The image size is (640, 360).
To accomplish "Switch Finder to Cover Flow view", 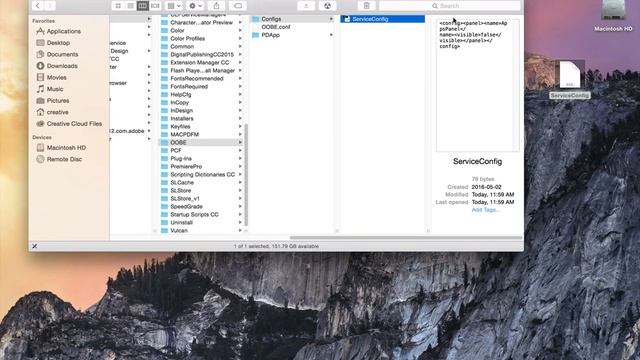I will point(155,6).
